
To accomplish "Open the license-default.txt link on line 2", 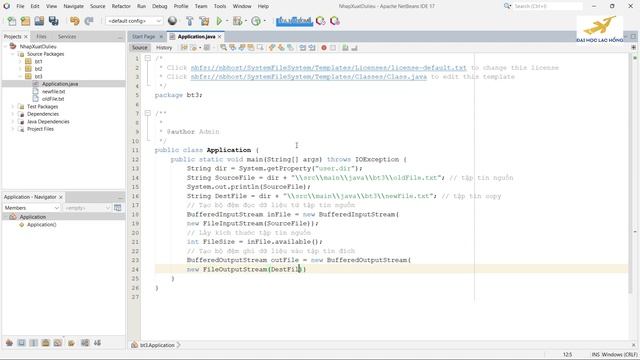I will point(328,68).
